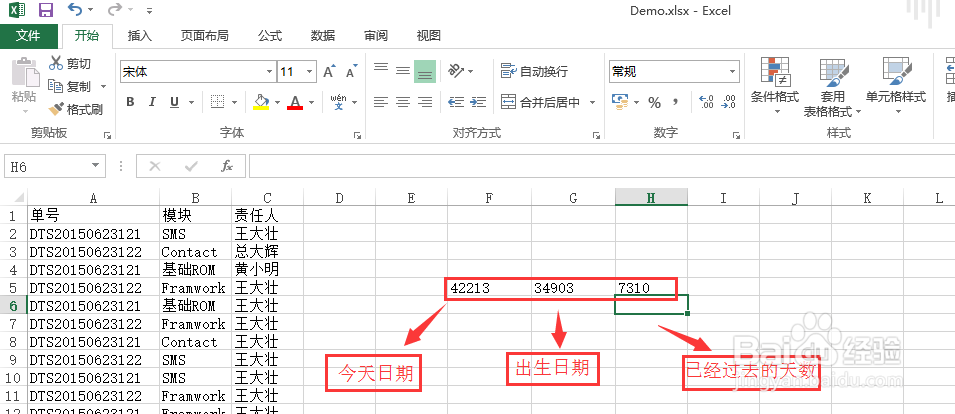Click the cell borders icon
Screen dimensions: 955x414
click(x=217, y=102)
